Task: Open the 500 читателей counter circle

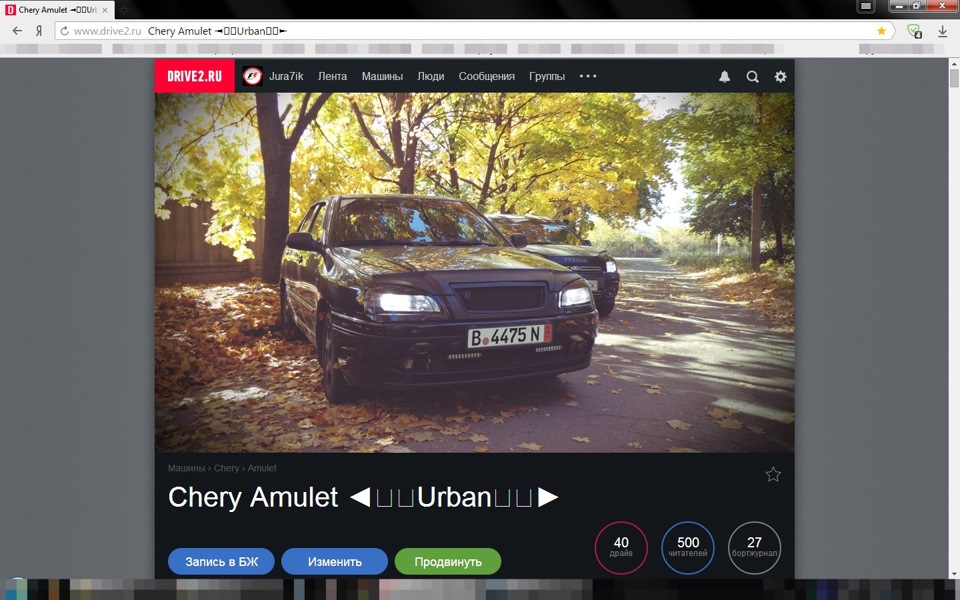Action: [x=688, y=547]
